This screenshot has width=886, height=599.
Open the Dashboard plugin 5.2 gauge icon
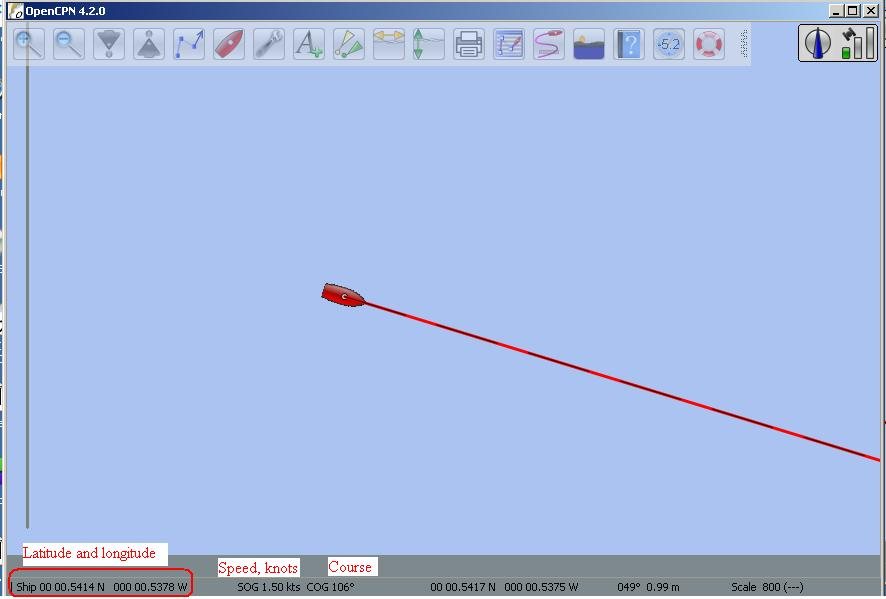click(x=669, y=44)
